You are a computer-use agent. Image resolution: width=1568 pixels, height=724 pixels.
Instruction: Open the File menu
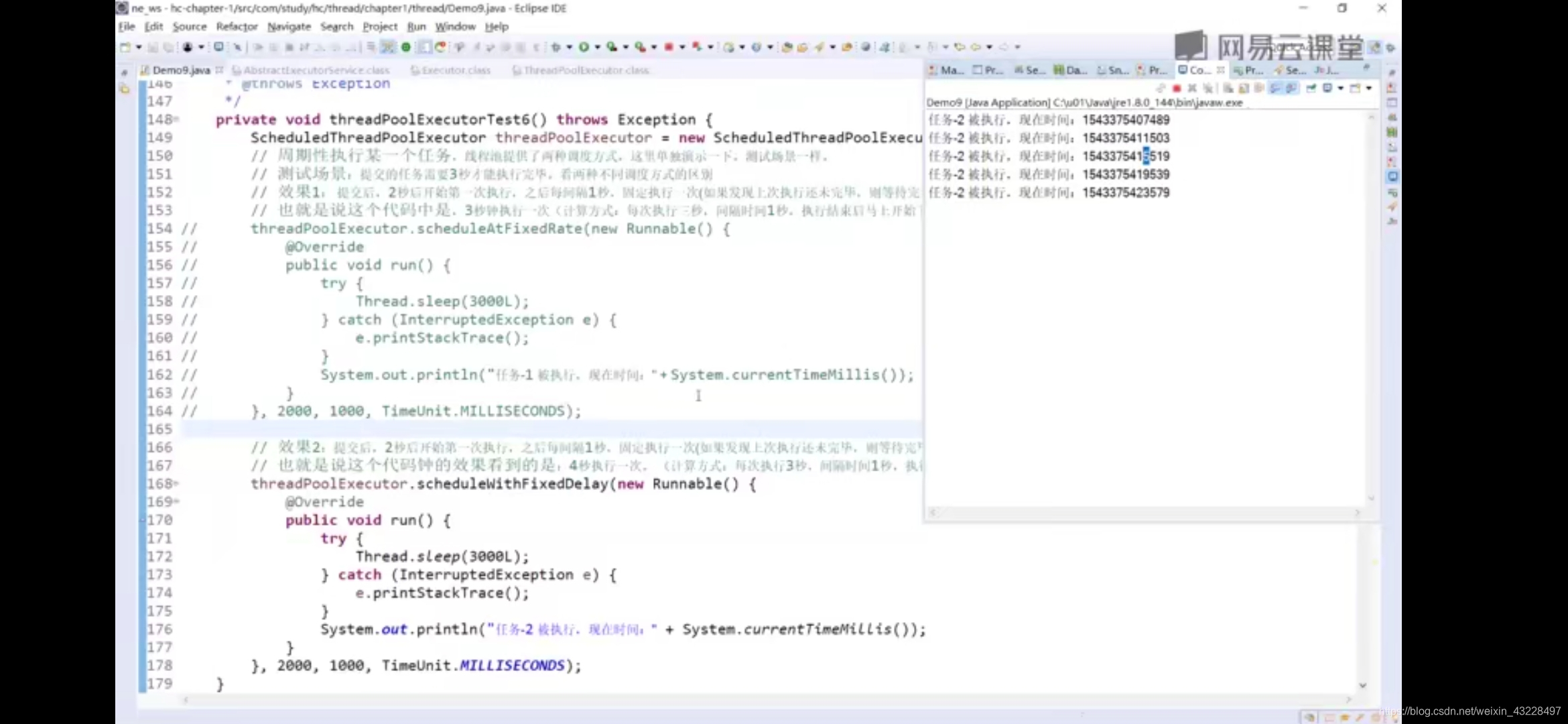coord(126,26)
